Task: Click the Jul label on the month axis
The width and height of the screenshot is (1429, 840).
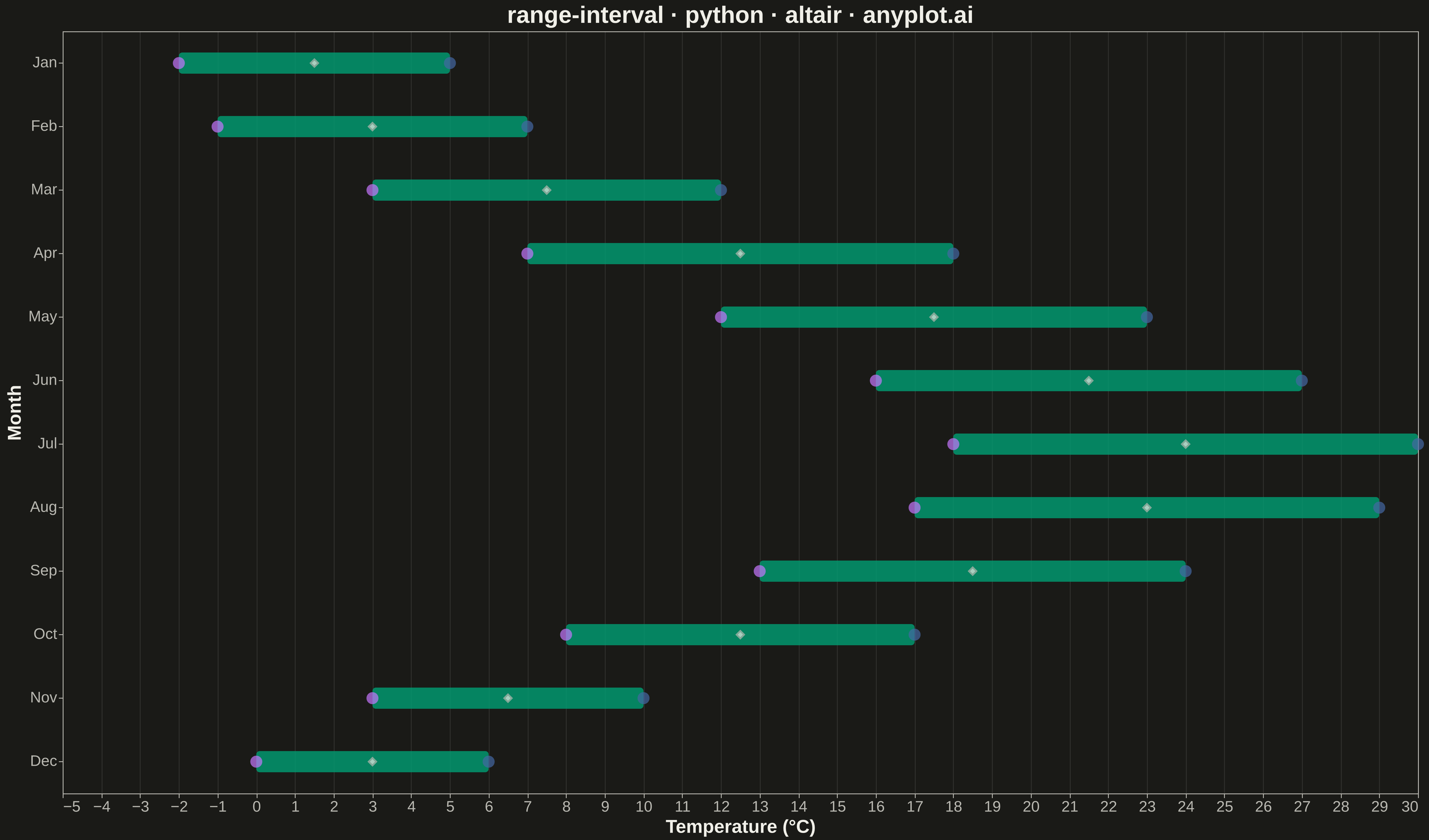Action: pyautogui.click(x=48, y=443)
